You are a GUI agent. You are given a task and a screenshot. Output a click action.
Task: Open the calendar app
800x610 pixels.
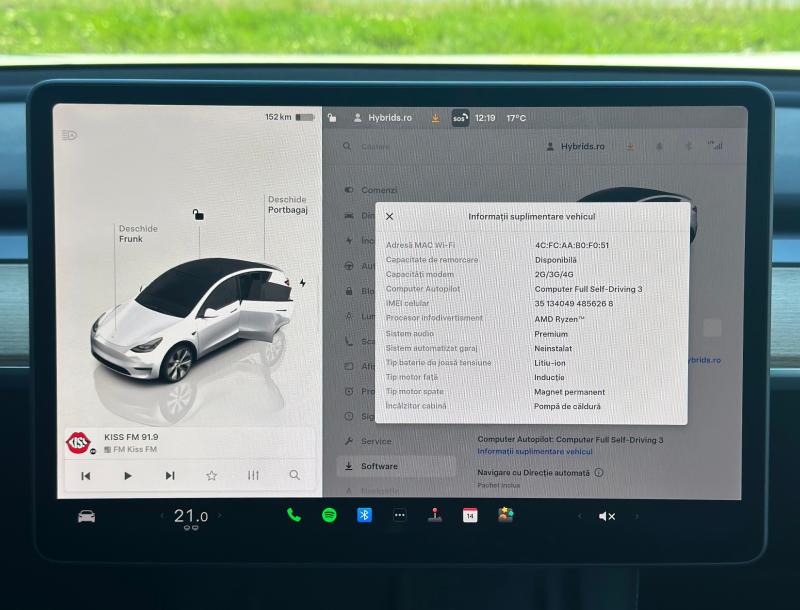pyautogui.click(x=470, y=515)
